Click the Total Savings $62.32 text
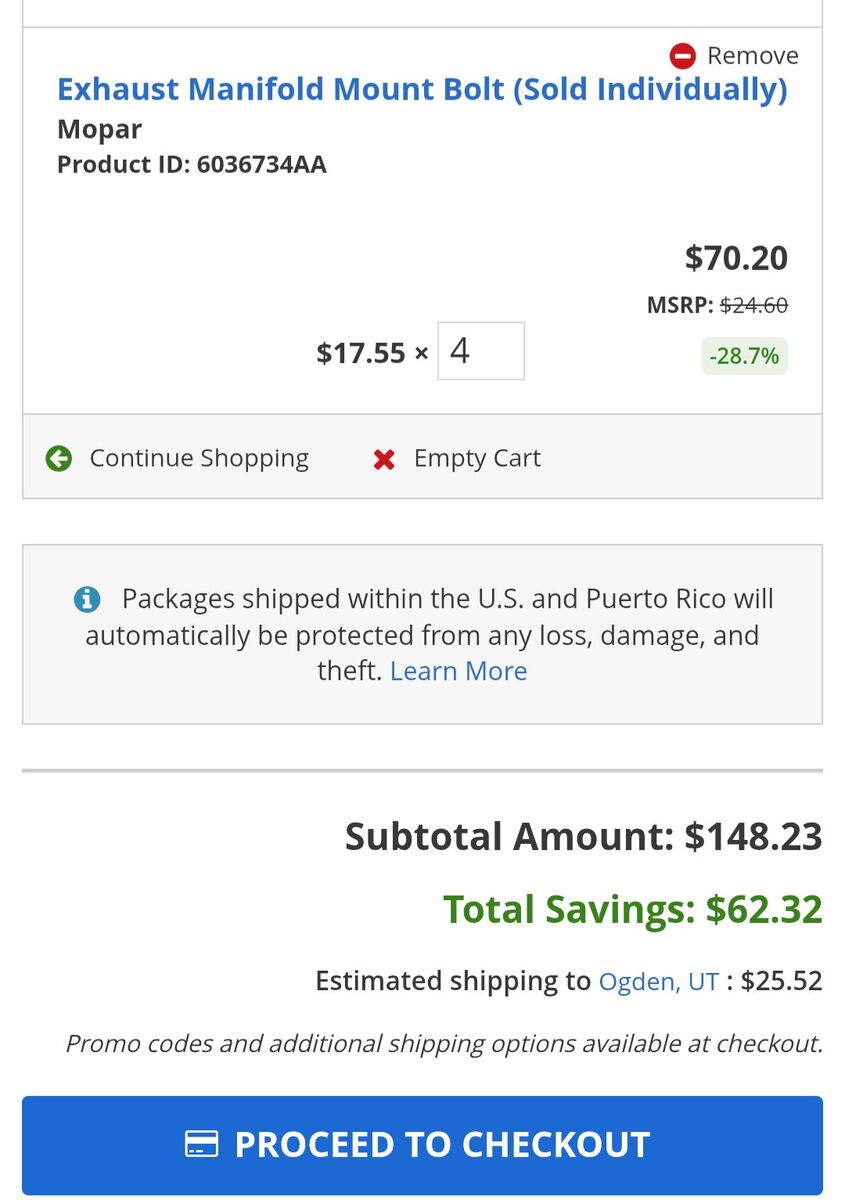The height and width of the screenshot is (1200, 845). point(632,909)
